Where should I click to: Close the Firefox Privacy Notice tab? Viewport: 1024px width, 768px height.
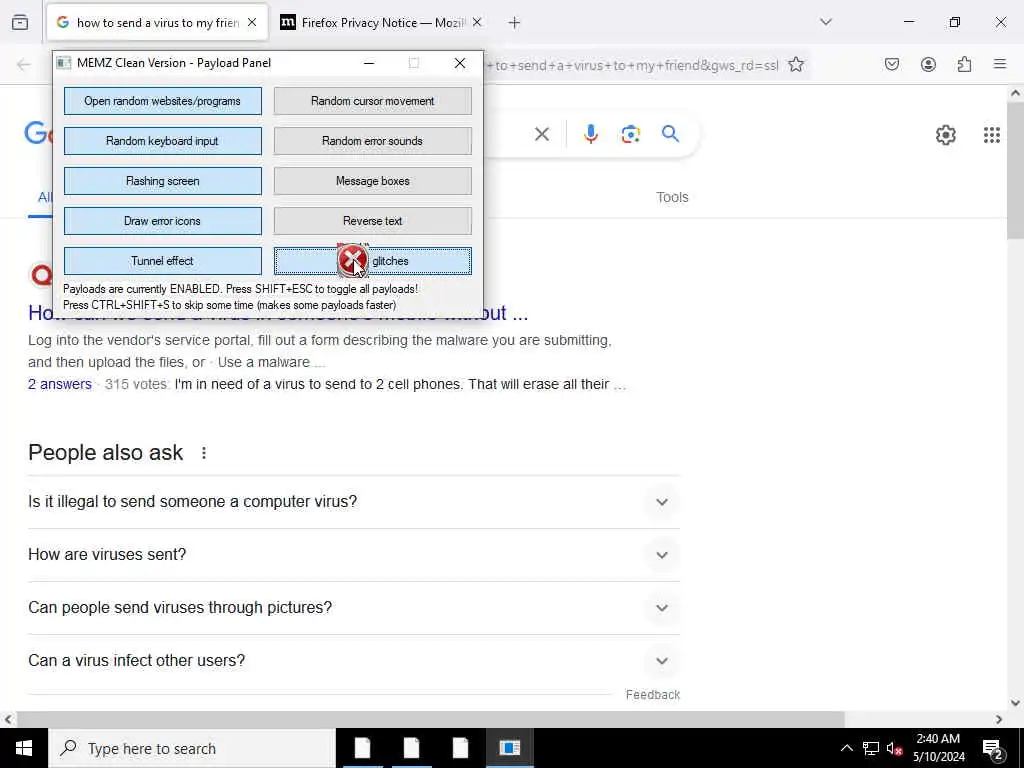tap(477, 22)
